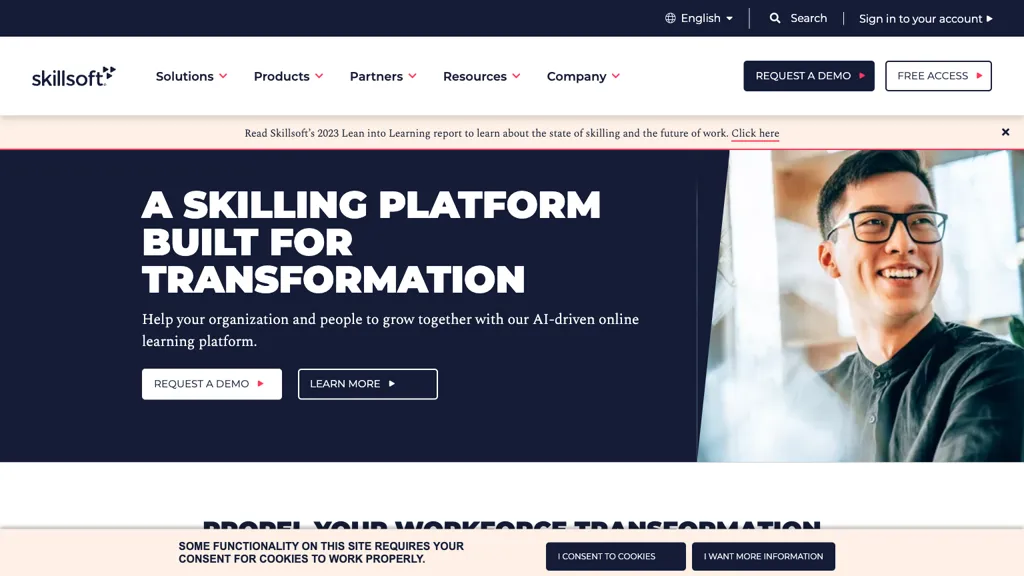The image size is (1024, 576).
Task: Click the Skillsoft logo
Action: 72,75
